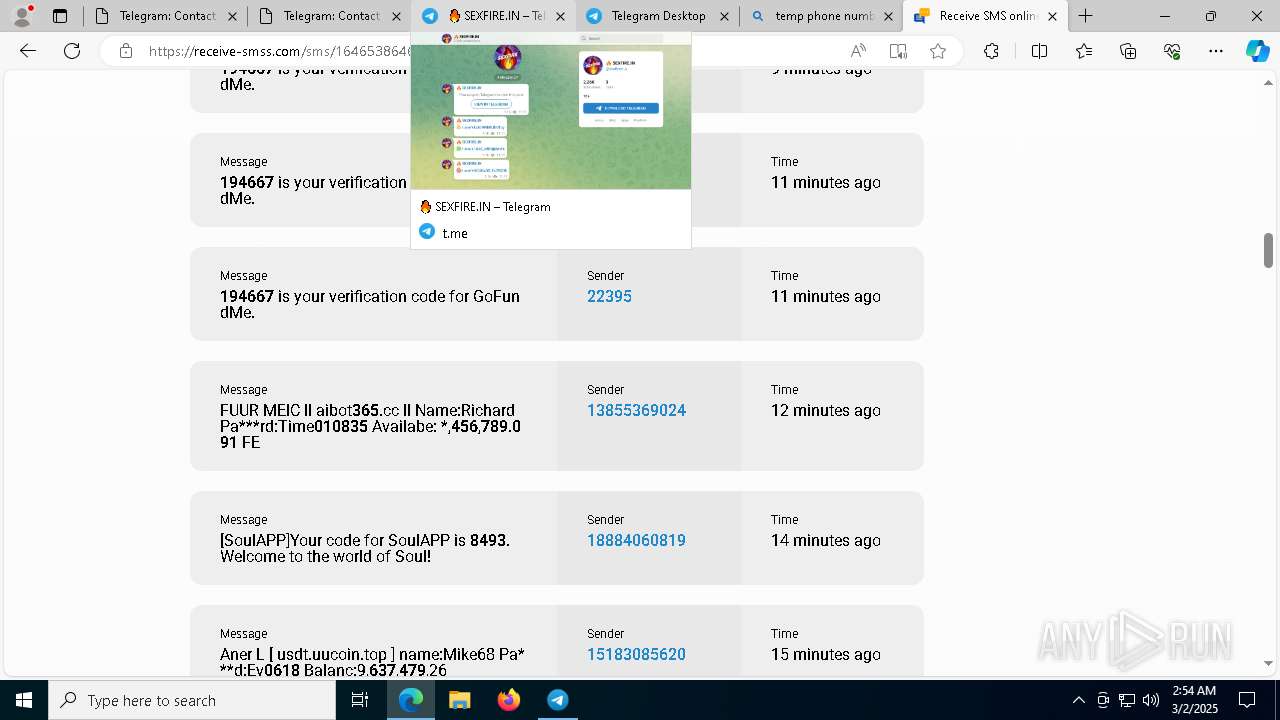Viewport: 1280px width, 720px height.
Task: View site info via padlock icon
Action: [126, 51]
